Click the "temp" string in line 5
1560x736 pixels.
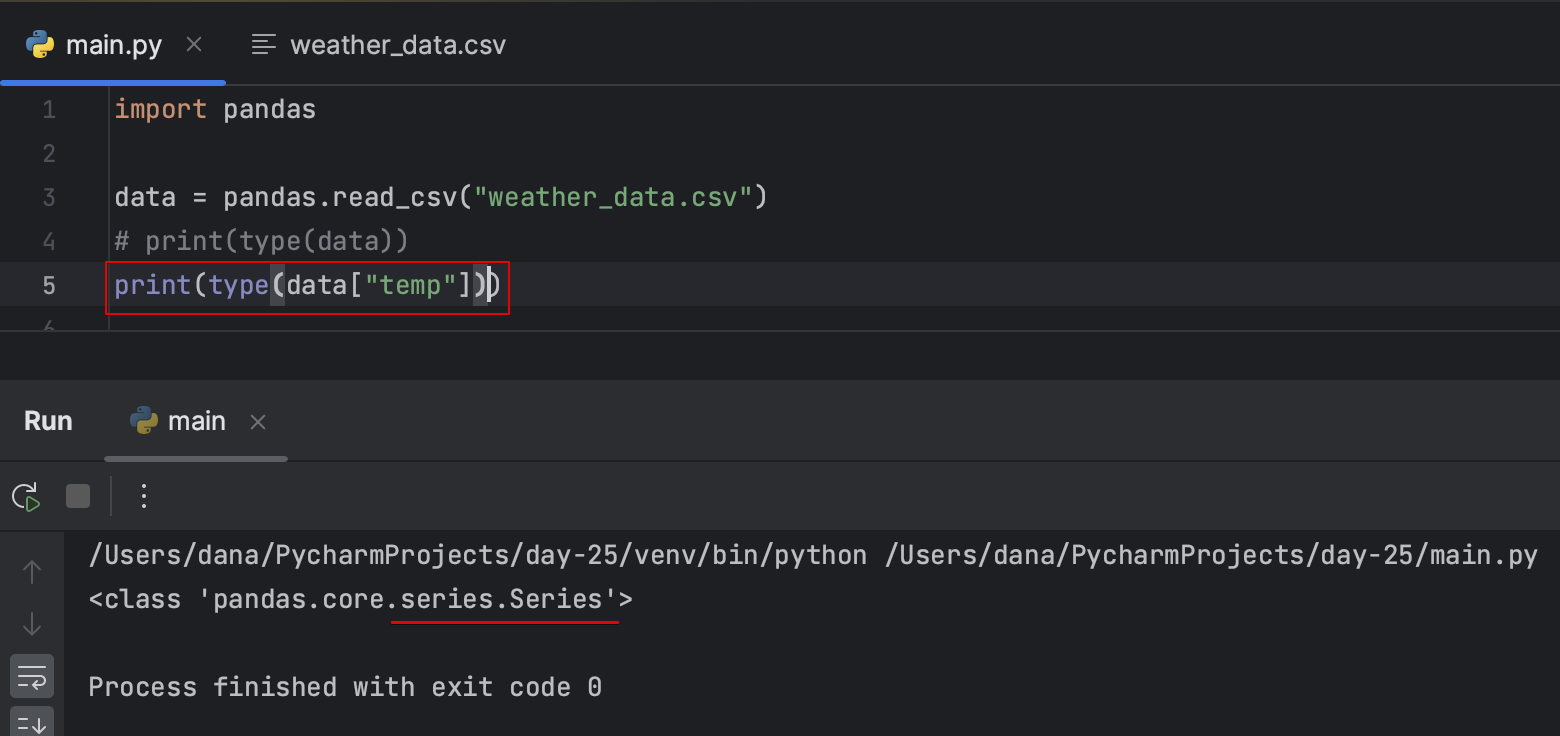point(411,285)
